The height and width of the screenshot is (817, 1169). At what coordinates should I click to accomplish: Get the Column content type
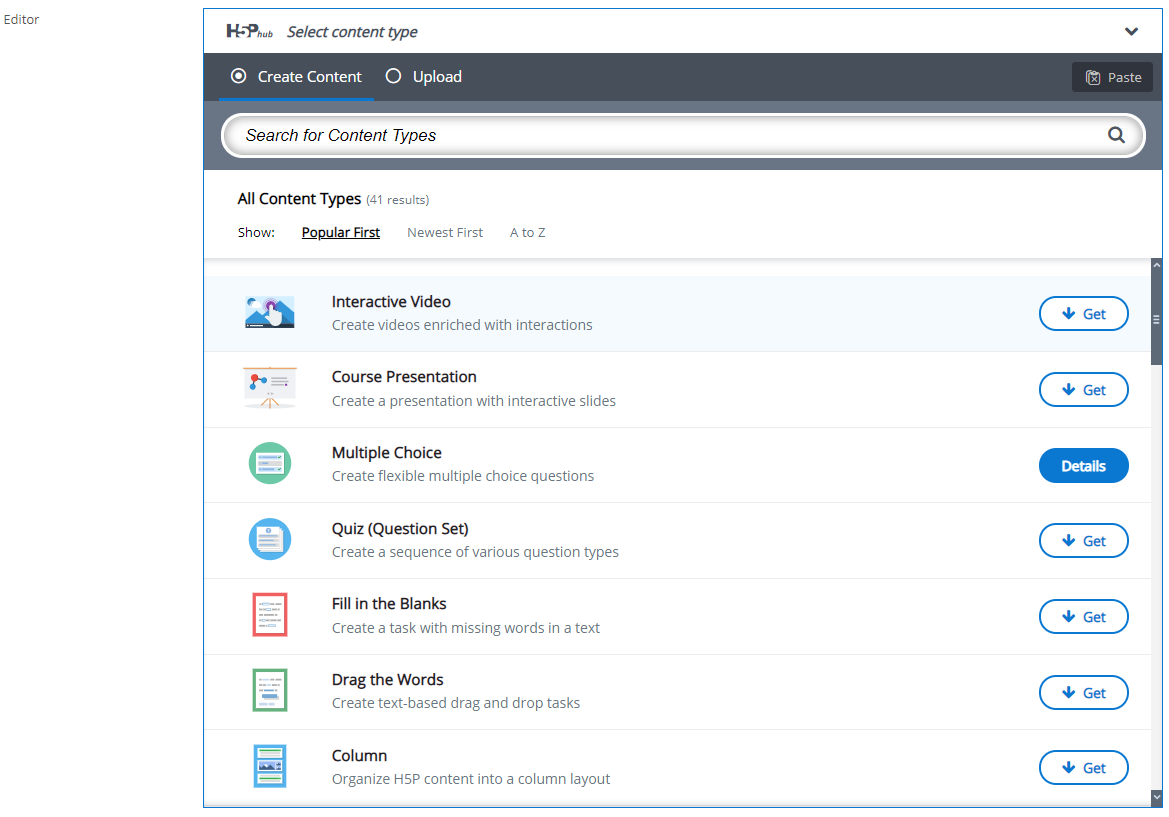coord(1083,768)
